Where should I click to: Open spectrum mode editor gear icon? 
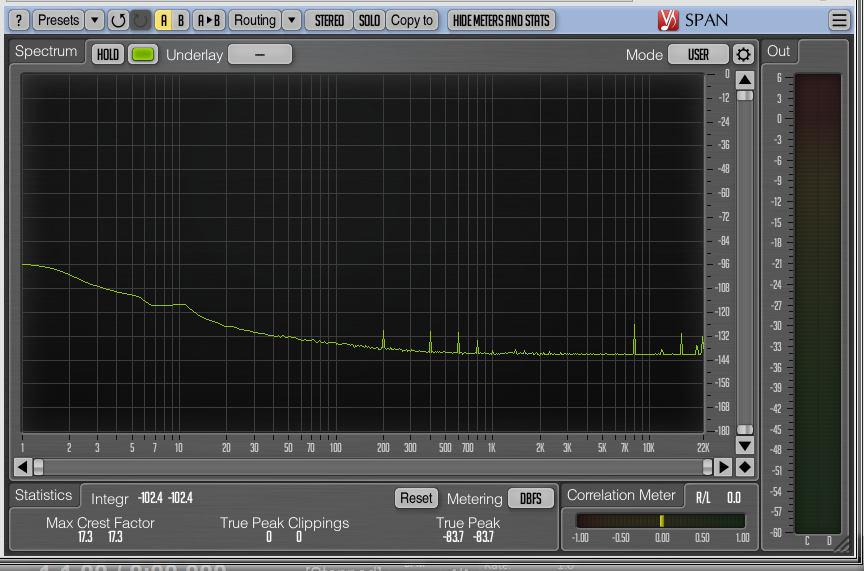(x=743, y=54)
